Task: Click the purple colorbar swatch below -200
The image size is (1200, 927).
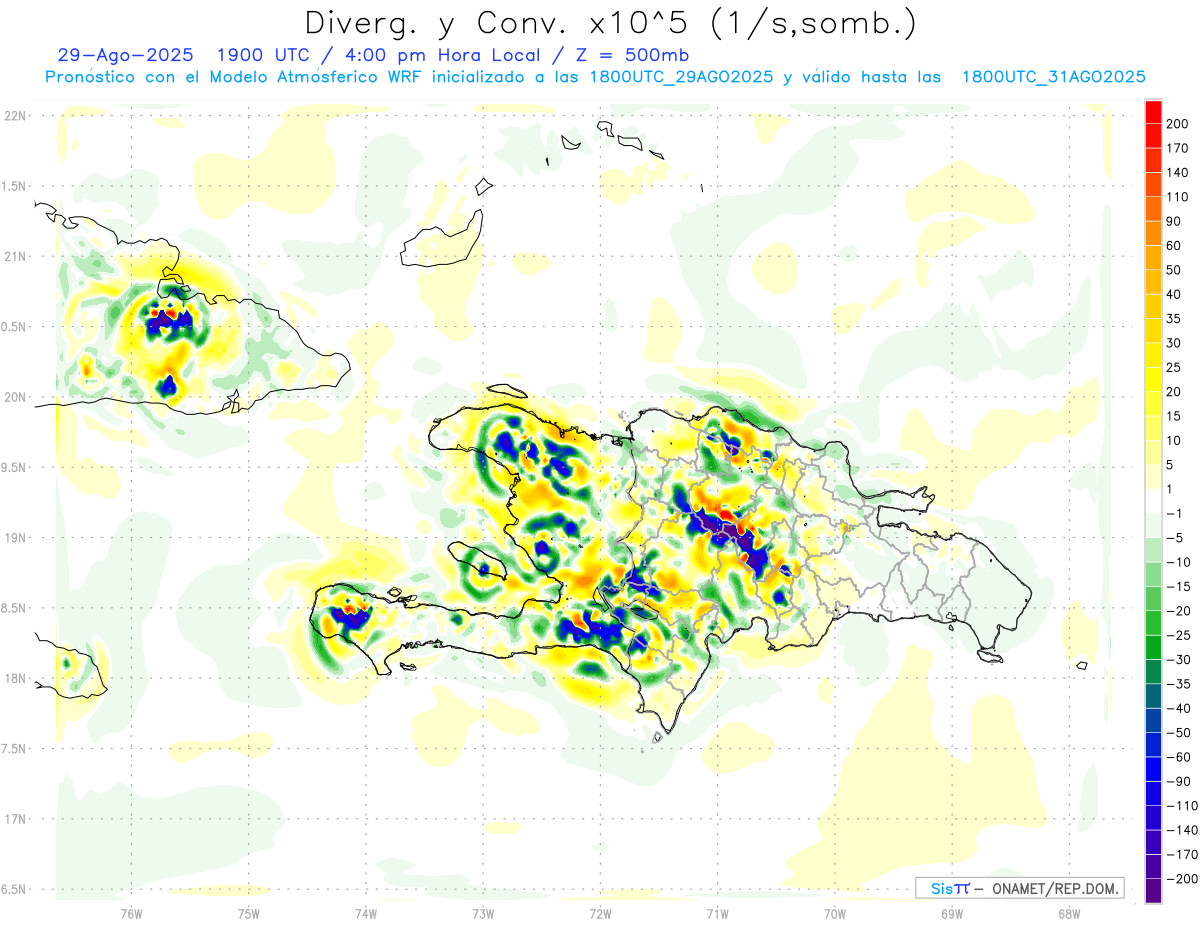Action: click(x=1153, y=891)
